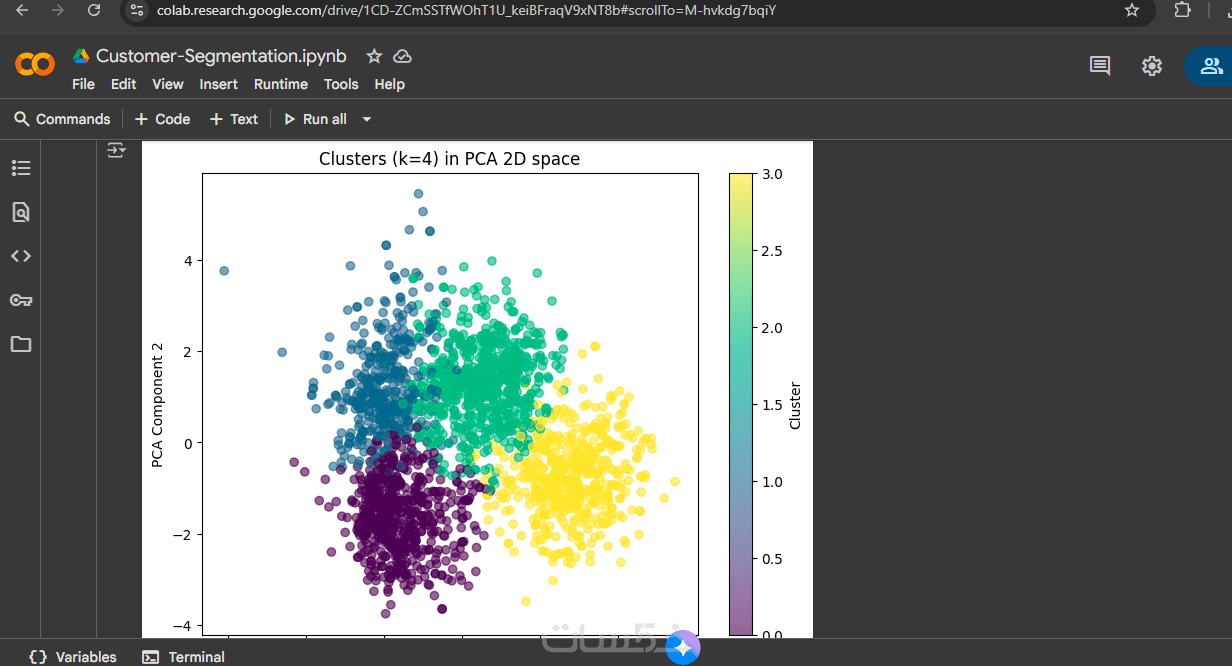This screenshot has height=666, width=1232.
Task: Add a new Text cell
Action: (x=234, y=119)
